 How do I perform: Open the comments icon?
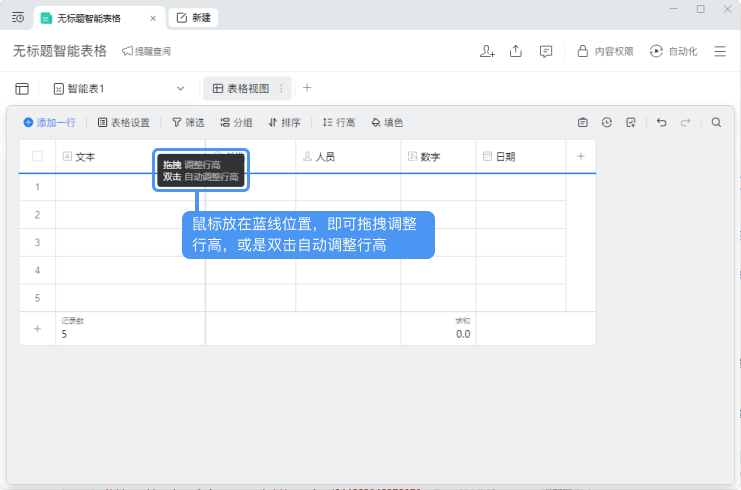pyautogui.click(x=545, y=52)
